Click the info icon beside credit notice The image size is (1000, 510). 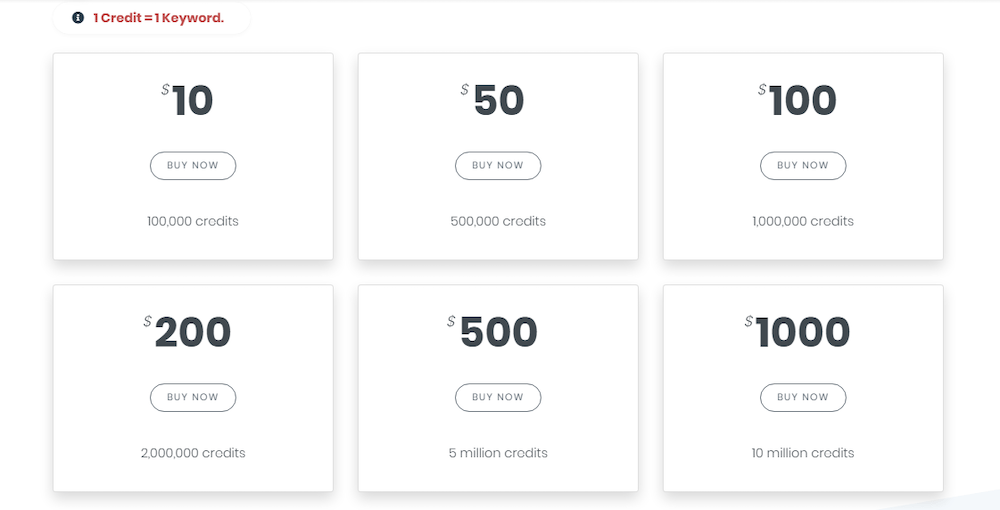[x=78, y=18]
